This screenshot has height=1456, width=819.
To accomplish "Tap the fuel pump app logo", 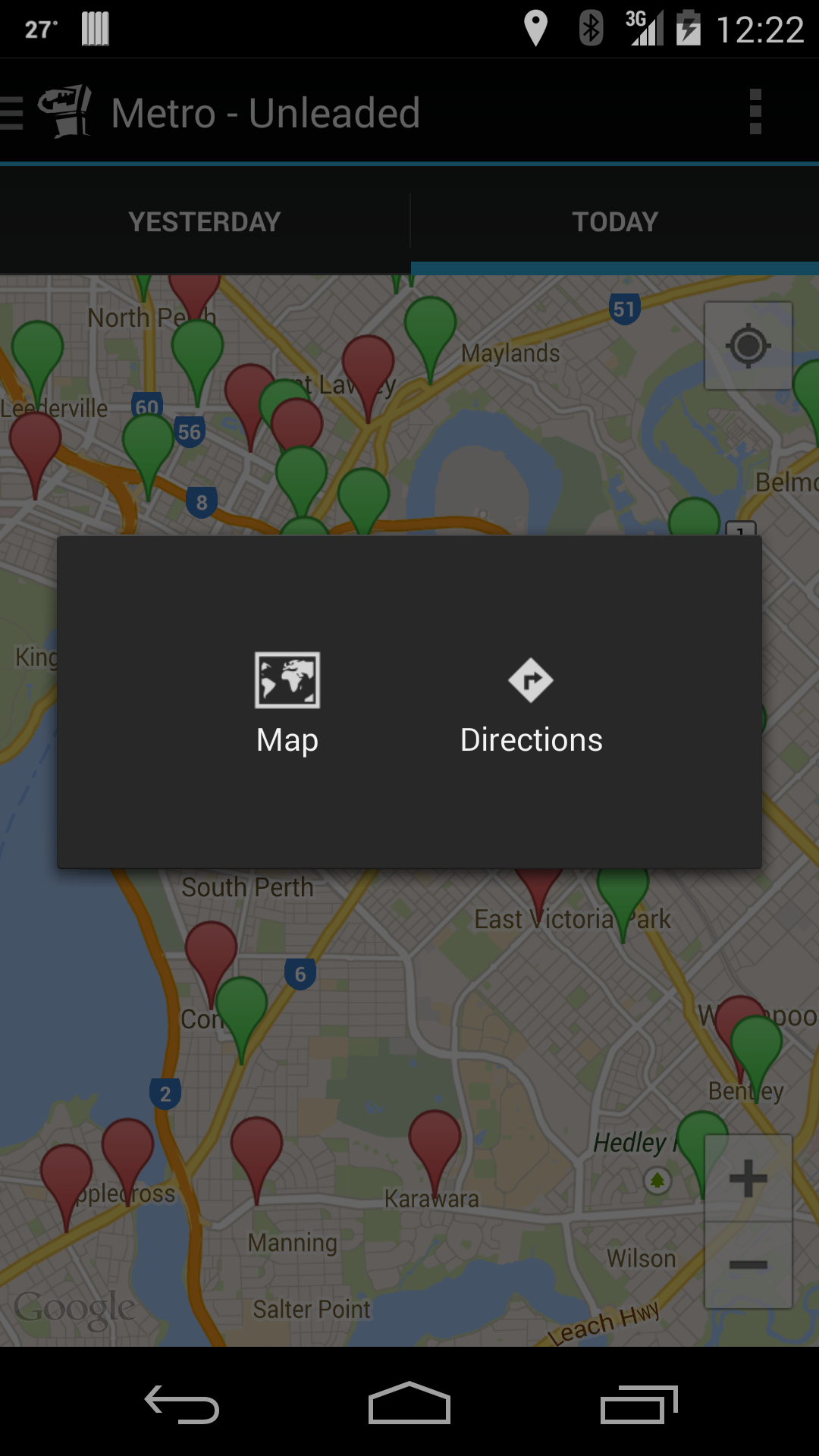I will pyautogui.click(x=64, y=111).
